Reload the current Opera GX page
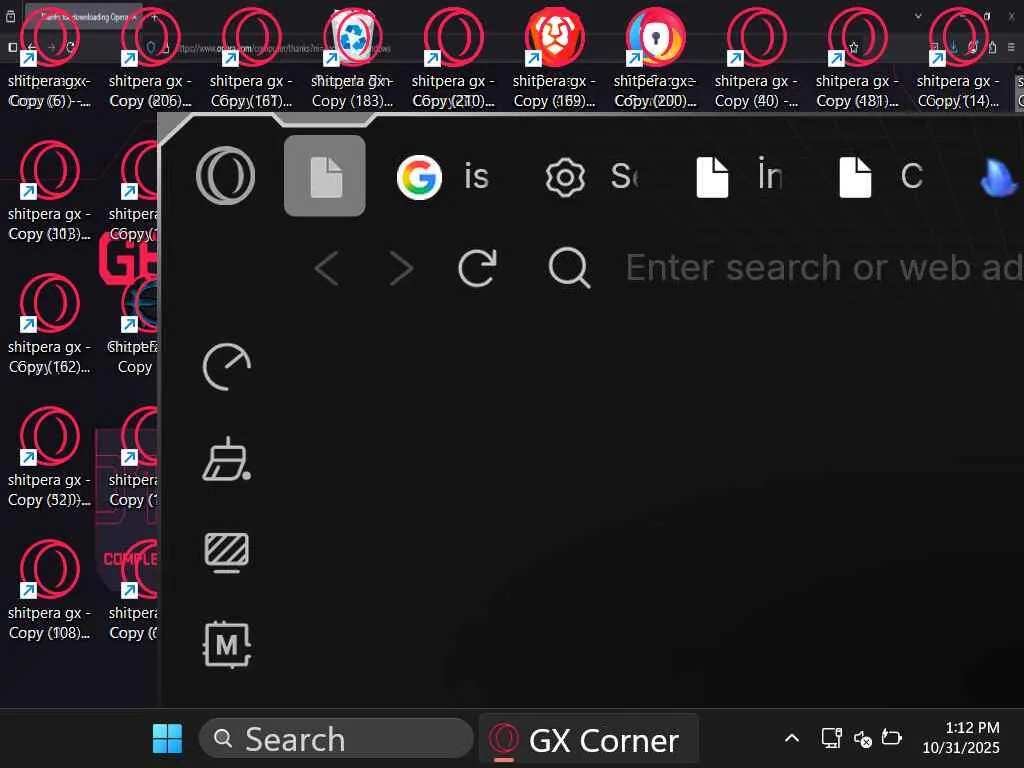1024x768 pixels. pyautogui.click(x=477, y=268)
